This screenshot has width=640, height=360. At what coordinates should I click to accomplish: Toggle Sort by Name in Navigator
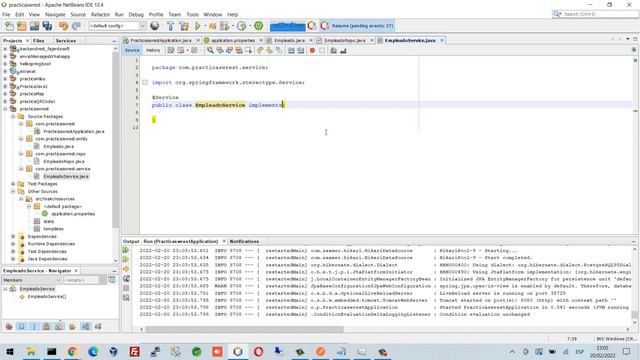pos(85,327)
